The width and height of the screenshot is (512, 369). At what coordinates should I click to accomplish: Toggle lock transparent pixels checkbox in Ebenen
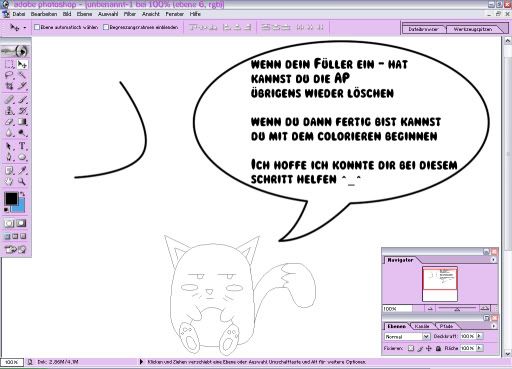pyautogui.click(x=411, y=348)
